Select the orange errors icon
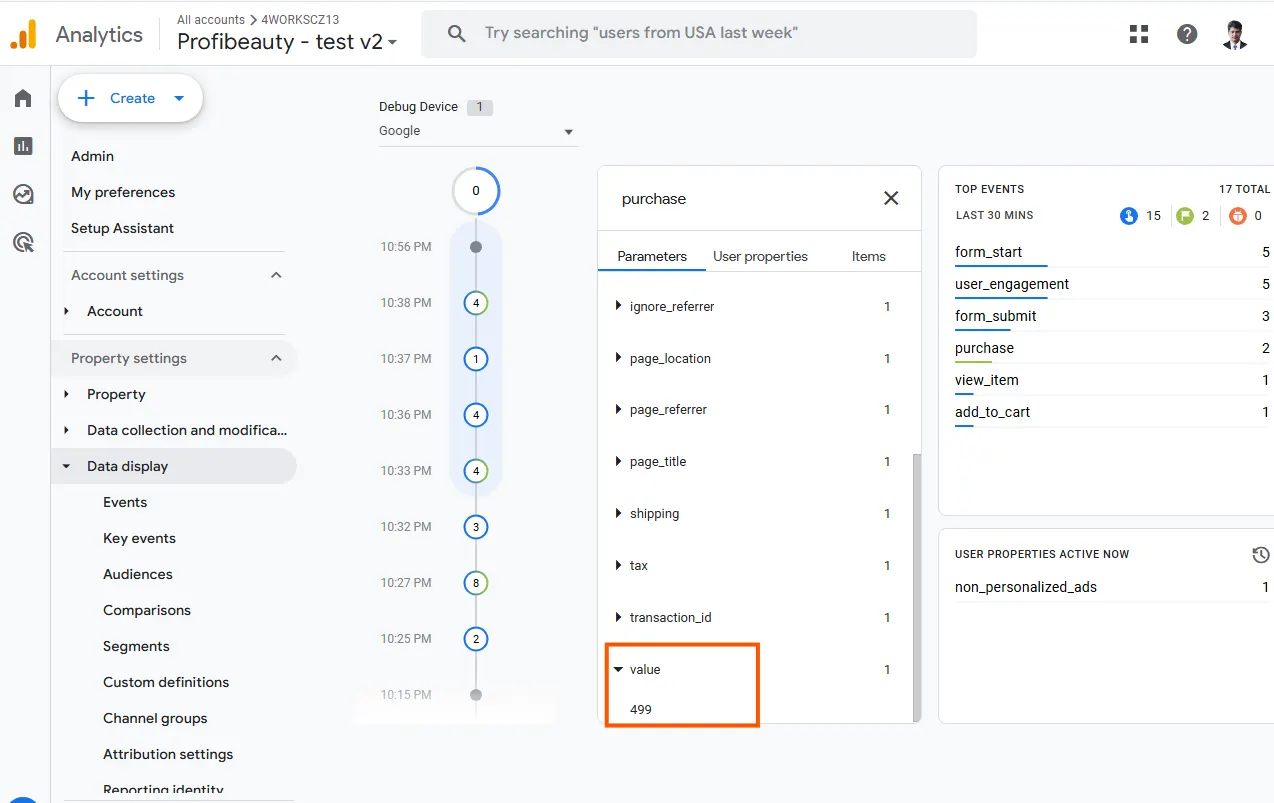This screenshot has height=803, width=1274. point(1238,215)
